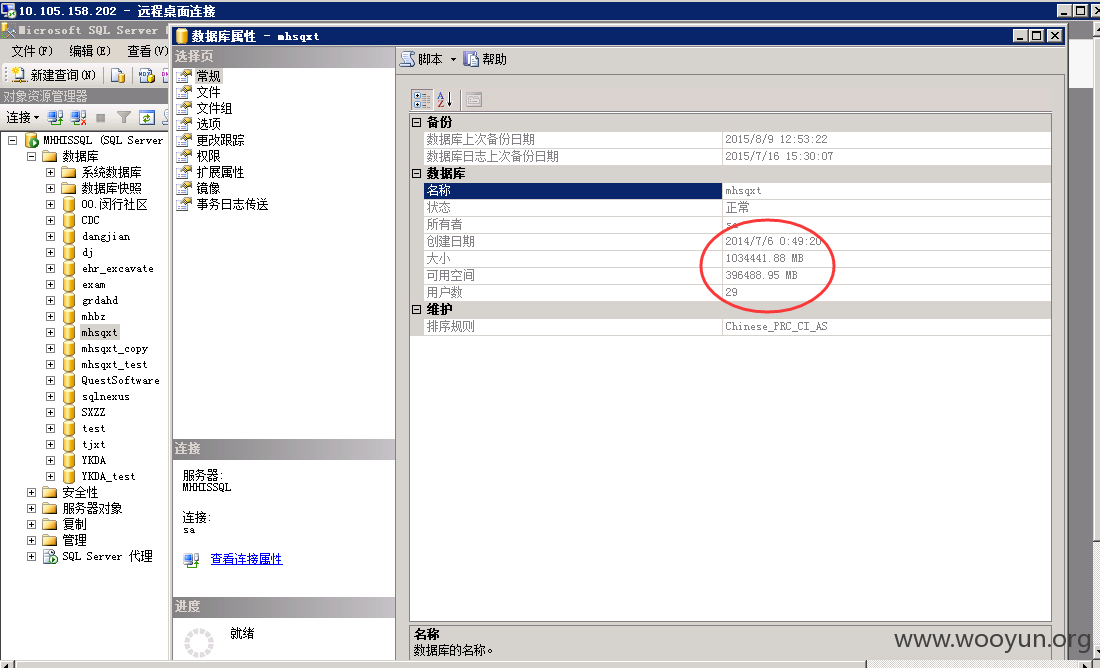
Task: Select the mhsqxt_copy database
Action: pos(114,349)
